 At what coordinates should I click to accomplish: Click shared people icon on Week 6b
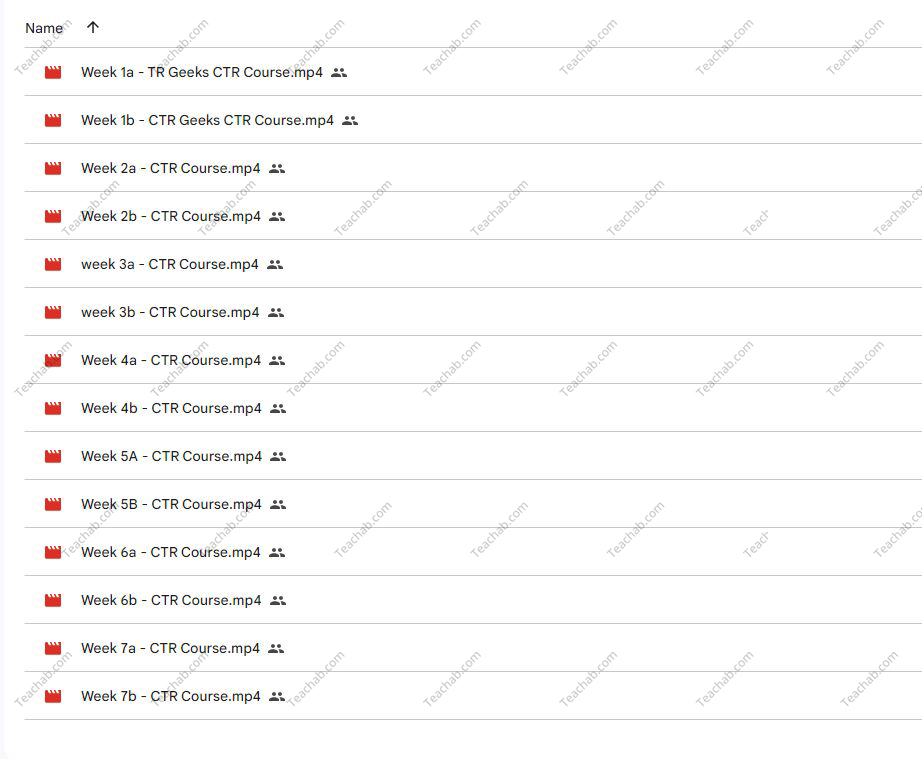[277, 600]
